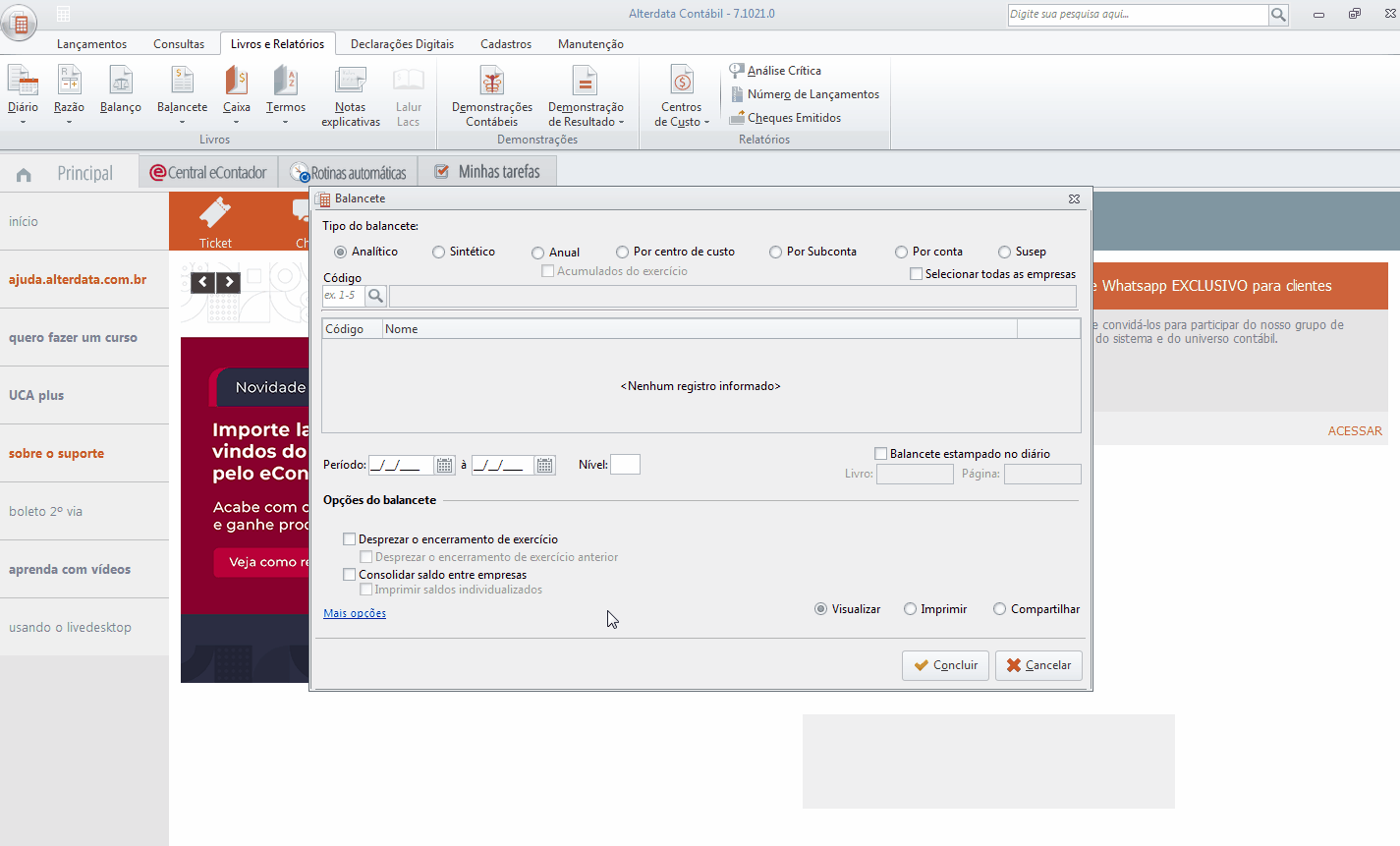
Task: Check Desprezar o encerramento de exercício
Action: click(x=349, y=539)
